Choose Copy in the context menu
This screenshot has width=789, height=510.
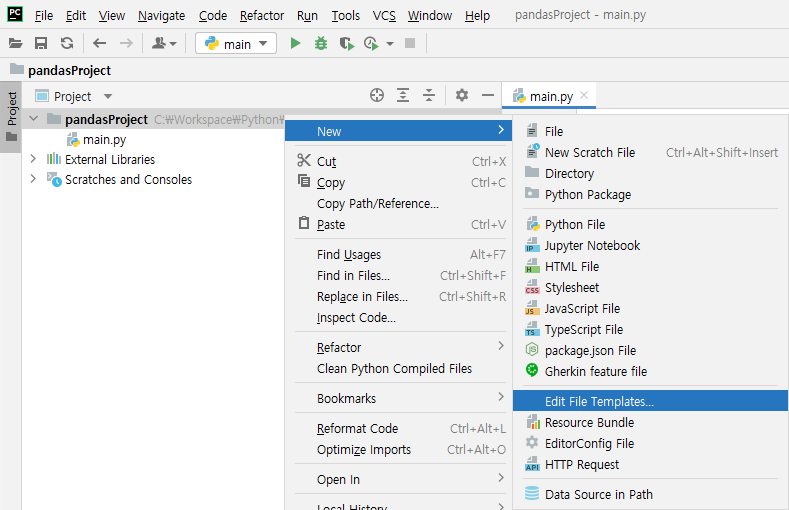click(x=401, y=183)
